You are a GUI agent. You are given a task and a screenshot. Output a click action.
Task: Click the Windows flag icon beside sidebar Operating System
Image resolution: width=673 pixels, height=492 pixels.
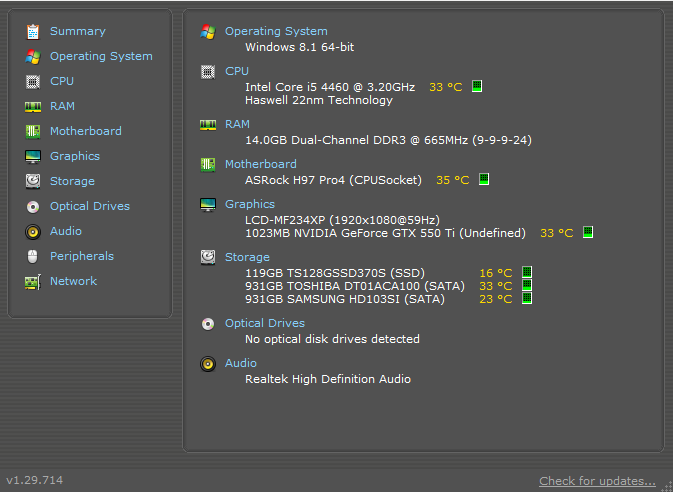[x=33, y=57]
